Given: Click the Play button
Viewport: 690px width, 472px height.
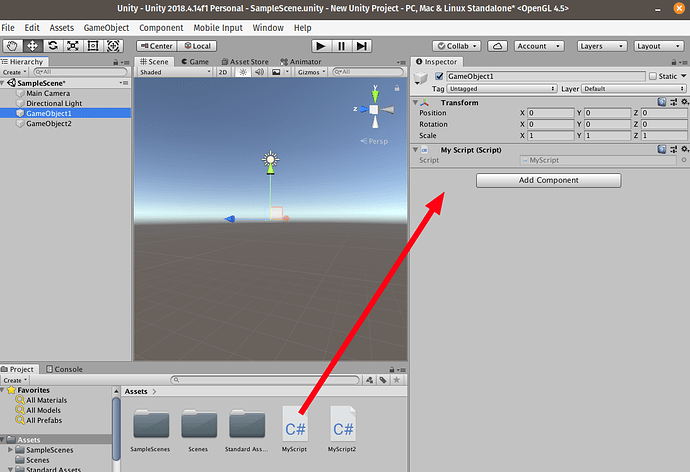Looking at the screenshot, I should coord(321,46).
